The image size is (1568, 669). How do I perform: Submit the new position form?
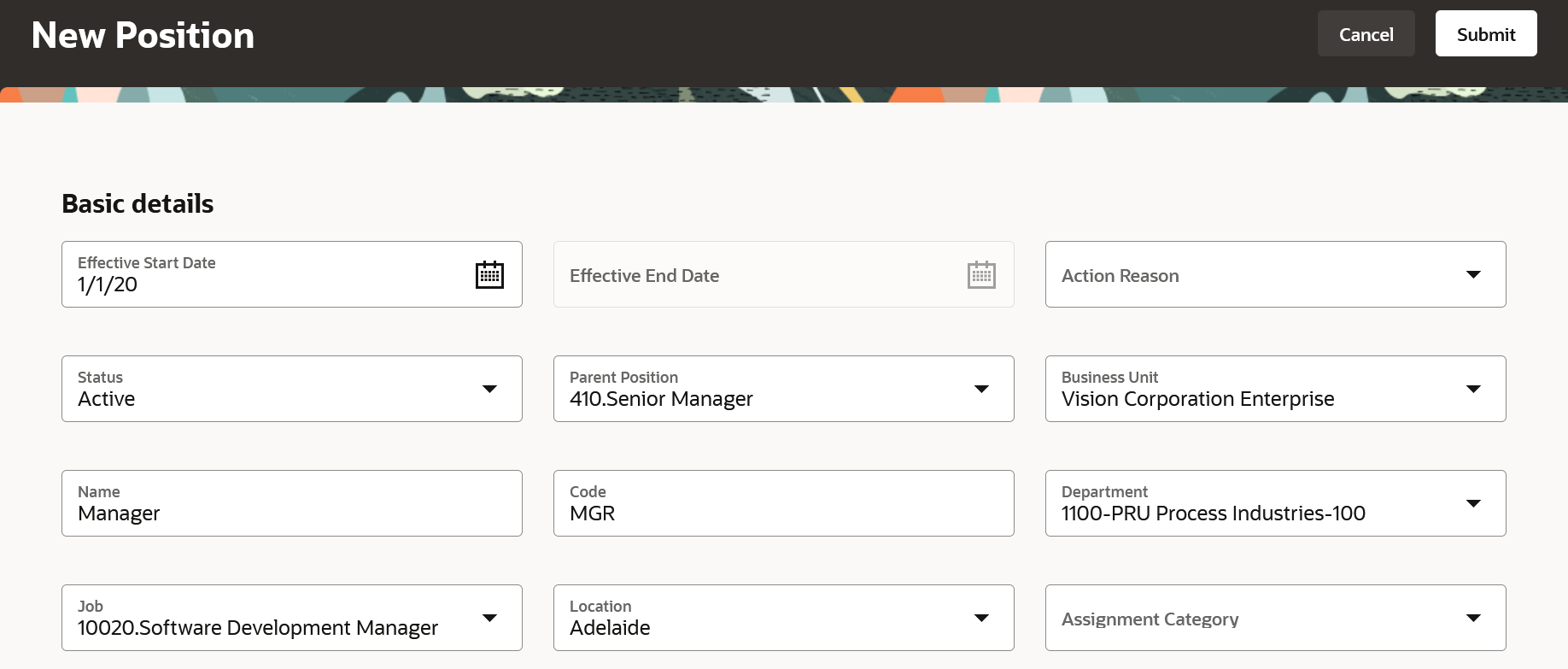pyautogui.click(x=1486, y=33)
